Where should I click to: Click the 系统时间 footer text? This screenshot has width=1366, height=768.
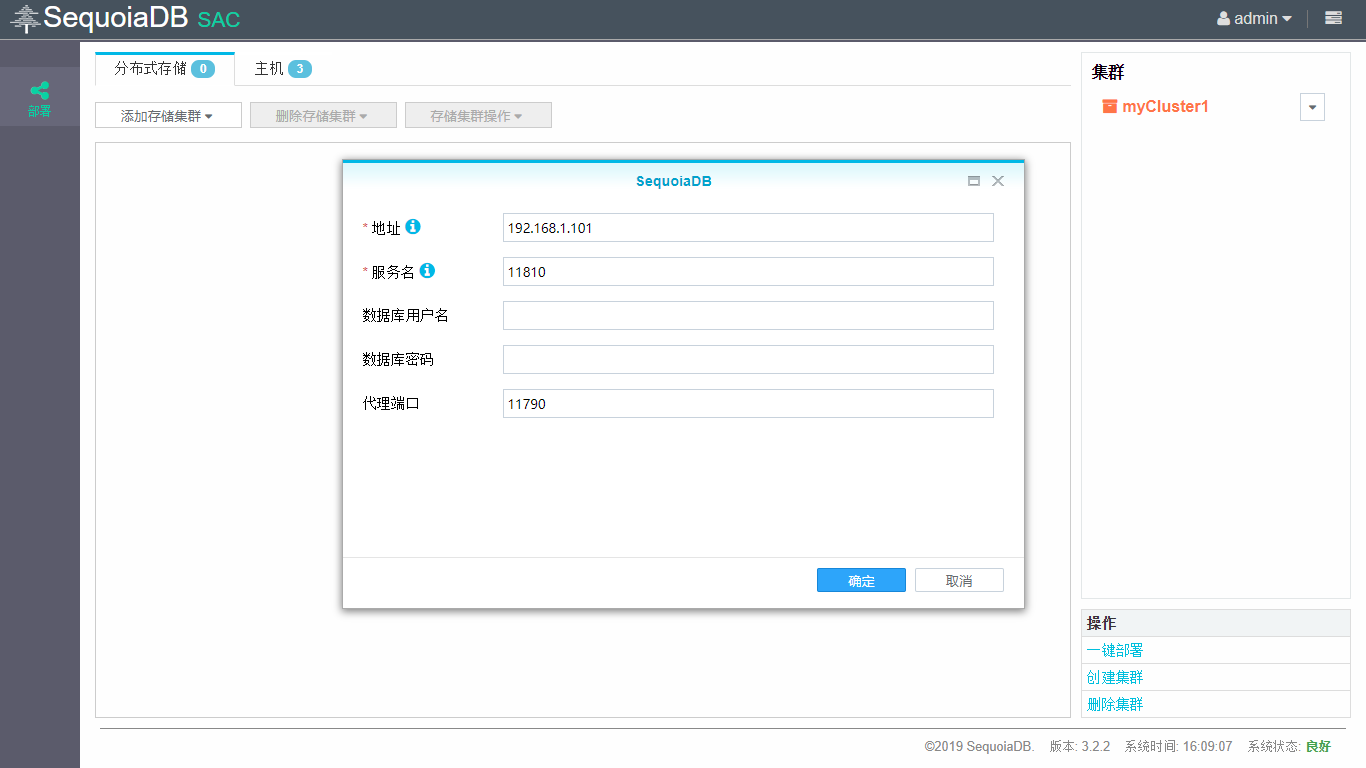(1178, 746)
